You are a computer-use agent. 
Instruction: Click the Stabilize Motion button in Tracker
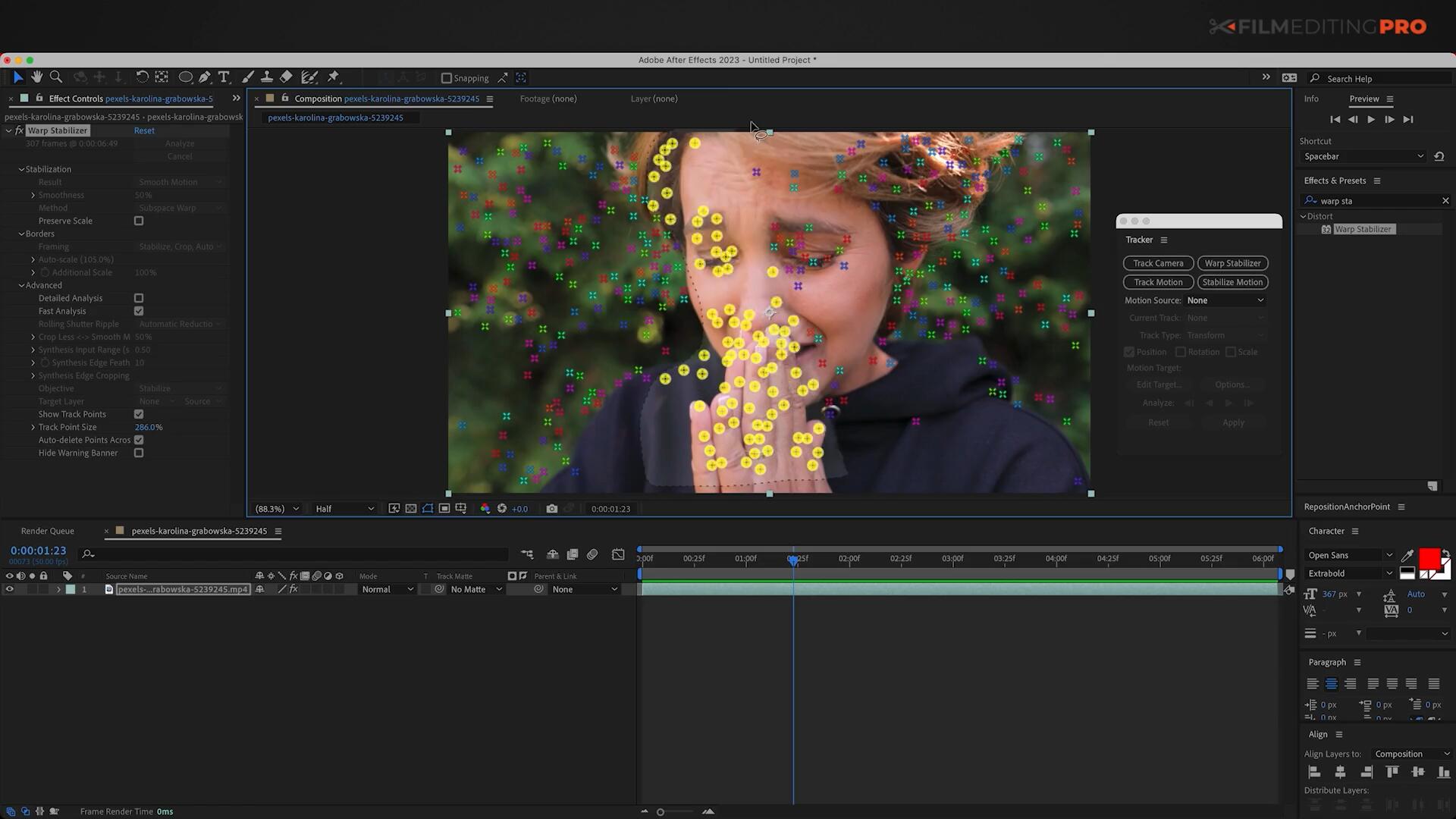[x=1232, y=281]
